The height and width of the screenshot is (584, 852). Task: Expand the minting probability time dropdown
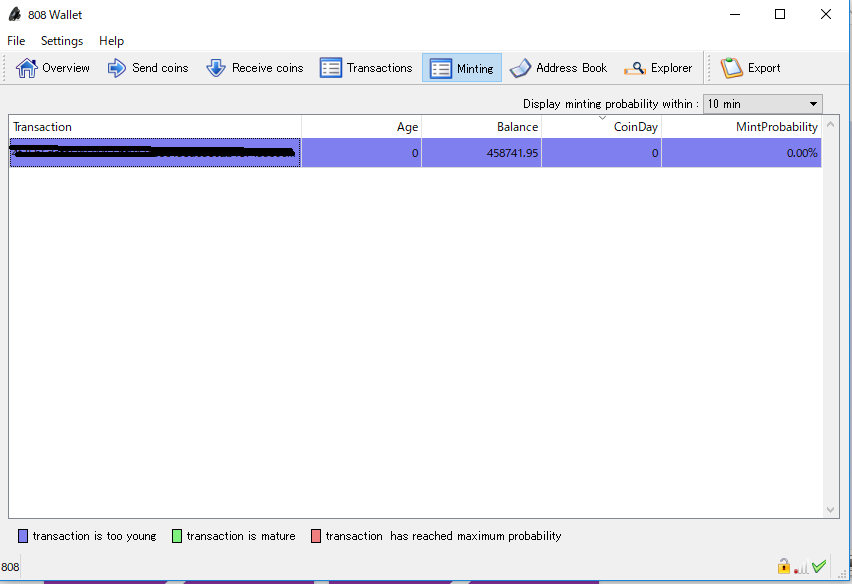click(x=762, y=104)
